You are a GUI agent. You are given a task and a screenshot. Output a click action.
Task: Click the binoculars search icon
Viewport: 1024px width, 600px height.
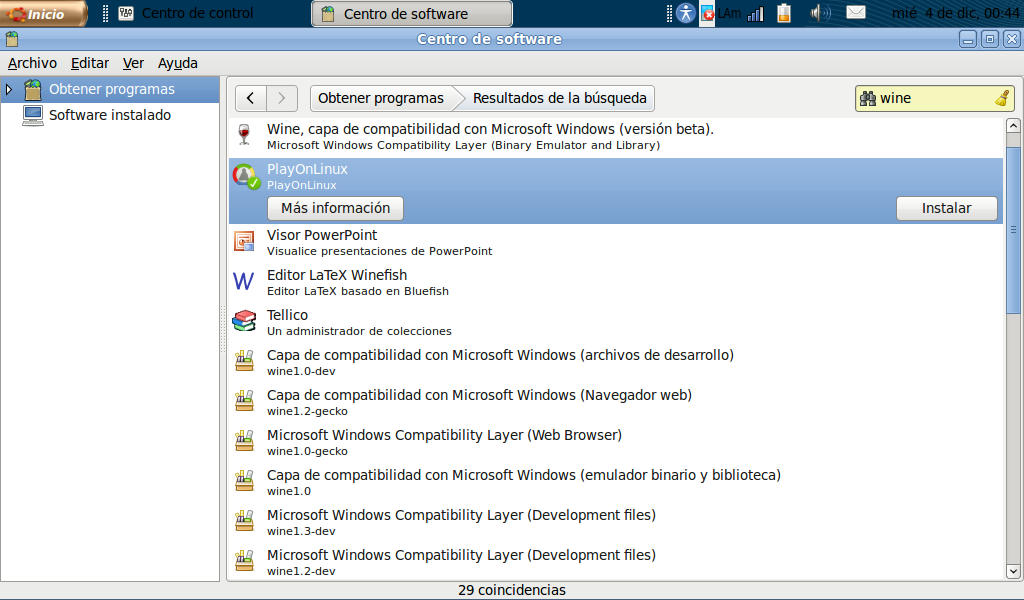click(867, 99)
